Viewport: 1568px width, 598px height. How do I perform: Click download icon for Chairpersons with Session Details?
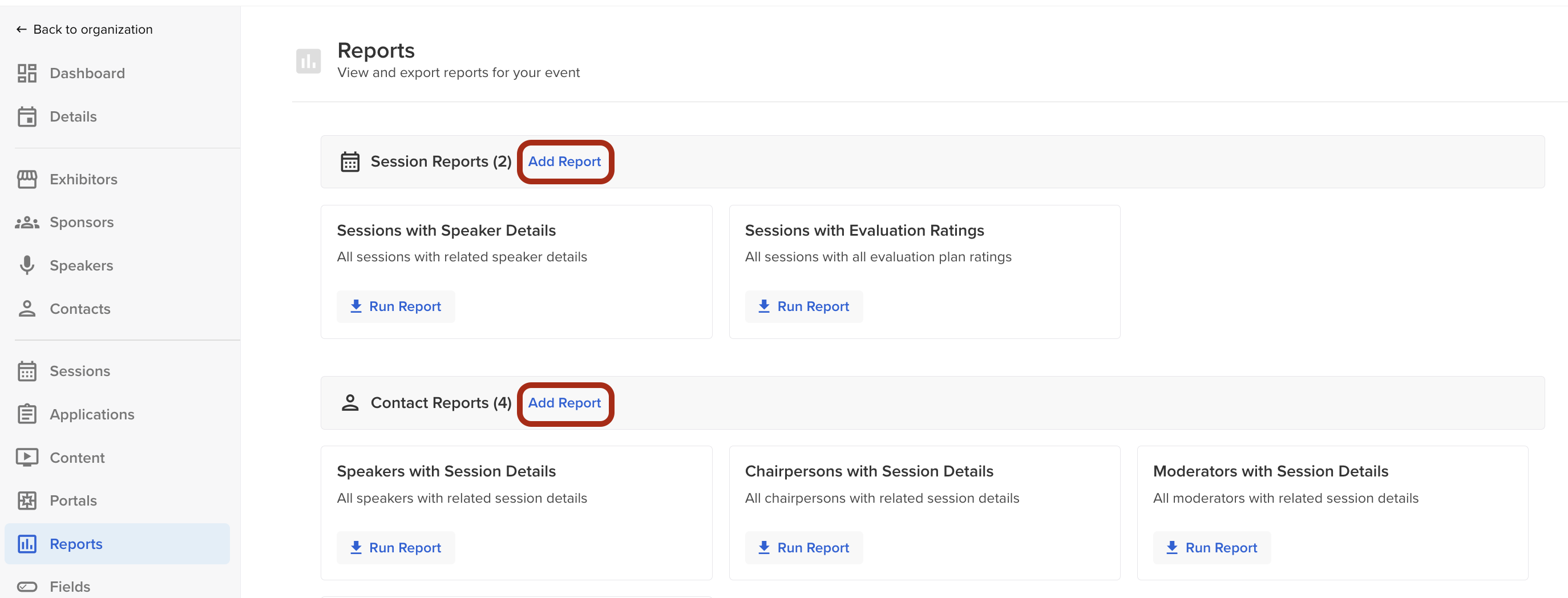pyautogui.click(x=764, y=547)
